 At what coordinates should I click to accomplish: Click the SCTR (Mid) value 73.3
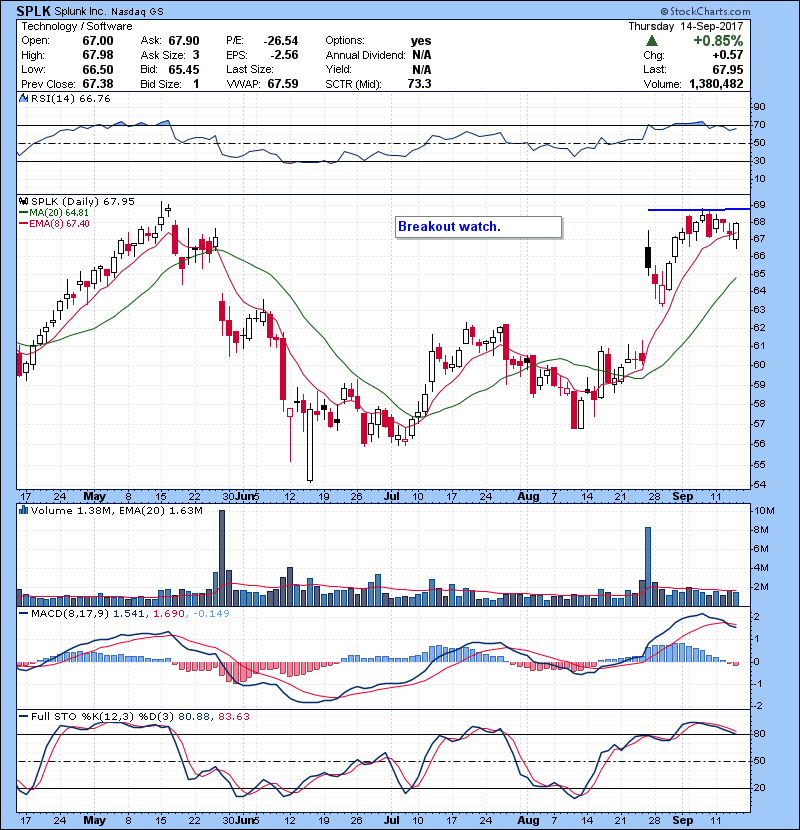pyautogui.click(x=419, y=84)
